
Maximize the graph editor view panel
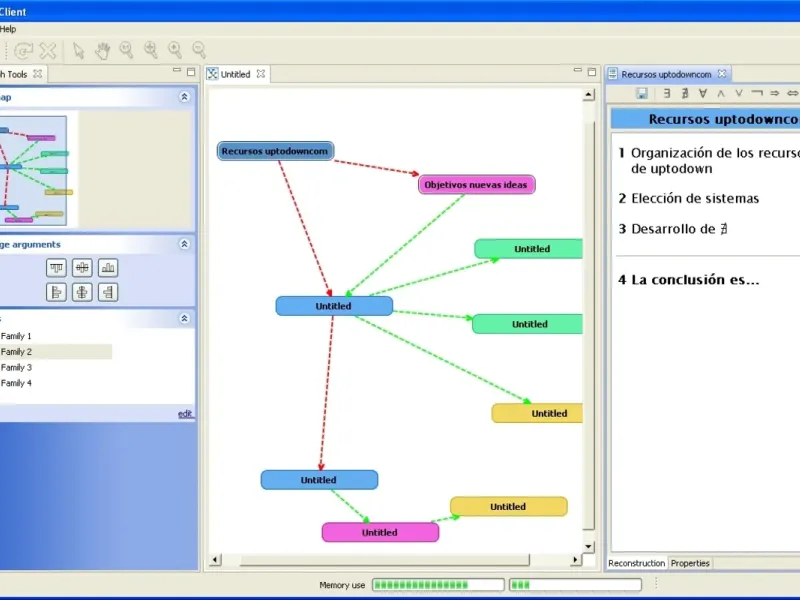[x=592, y=72]
